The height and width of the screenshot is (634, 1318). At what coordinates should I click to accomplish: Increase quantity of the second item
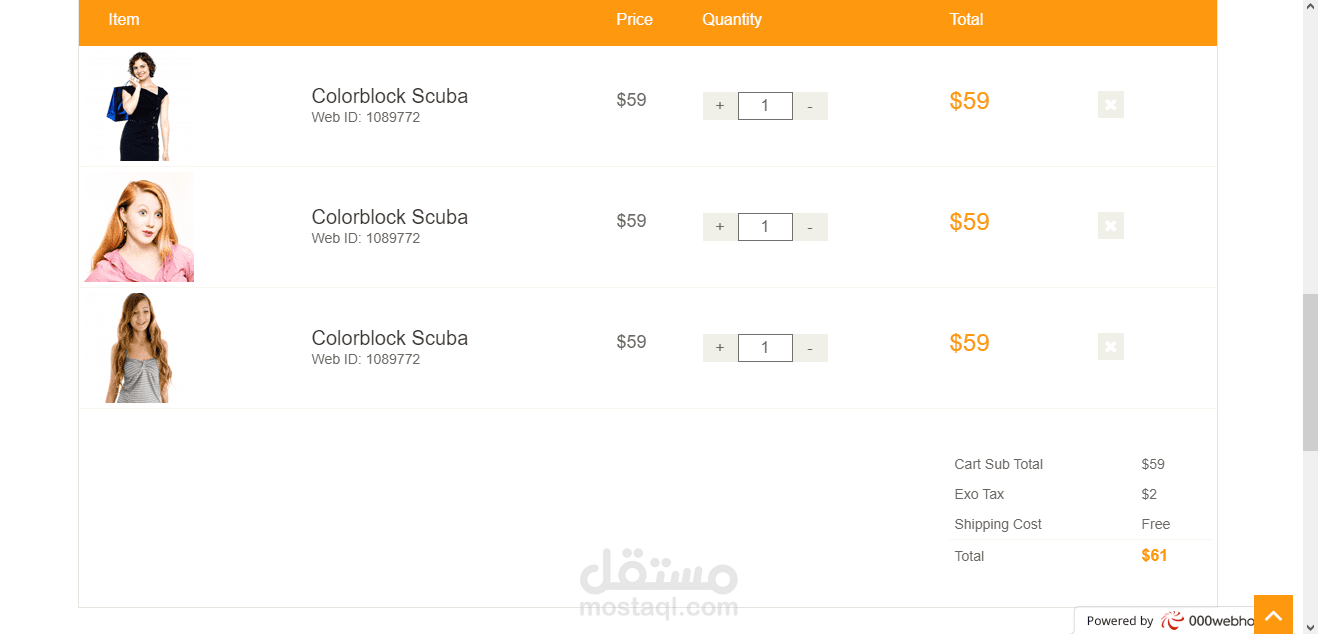pos(720,227)
